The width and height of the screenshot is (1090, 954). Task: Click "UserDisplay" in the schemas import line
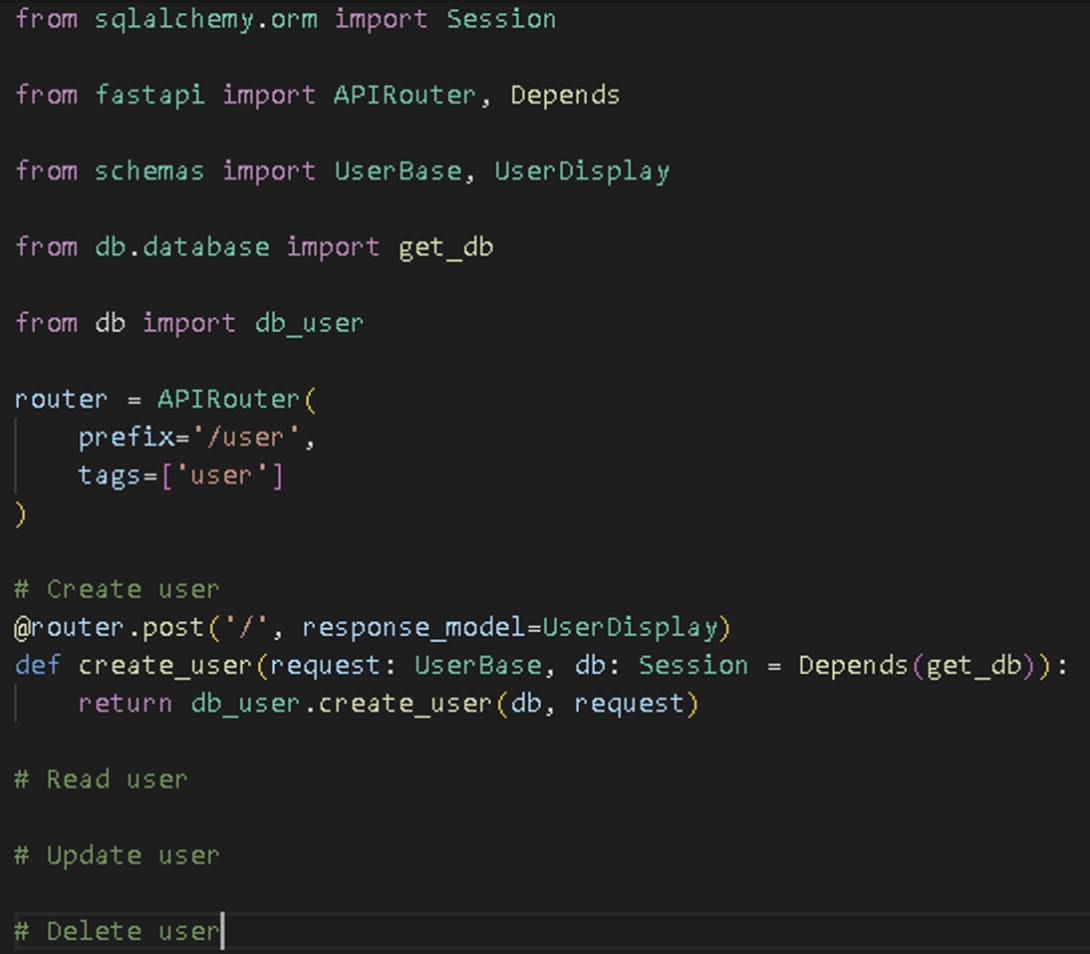click(x=581, y=171)
